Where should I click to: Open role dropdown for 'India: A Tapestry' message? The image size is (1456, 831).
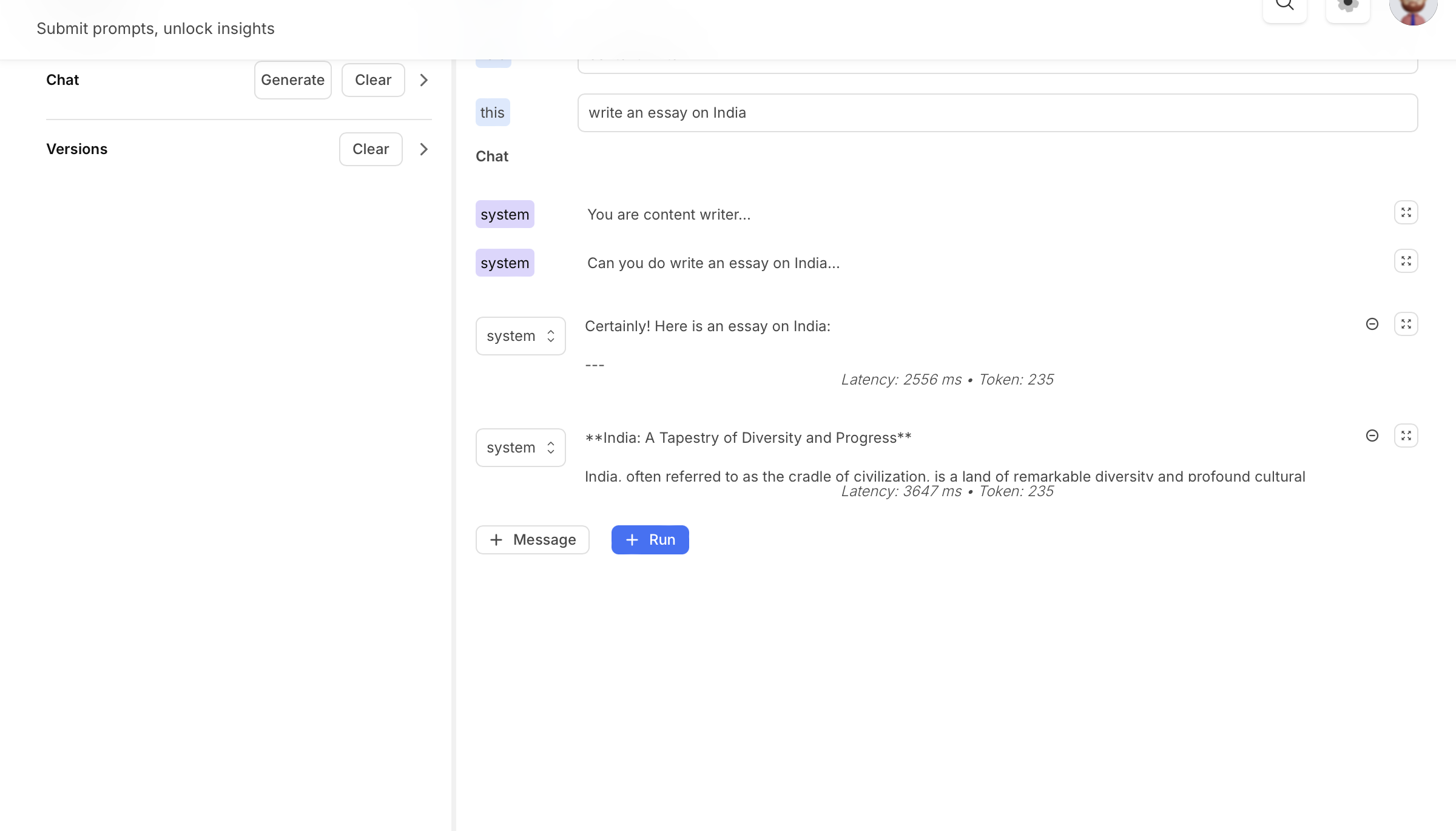pyautogui.click(x=521, y=448)
